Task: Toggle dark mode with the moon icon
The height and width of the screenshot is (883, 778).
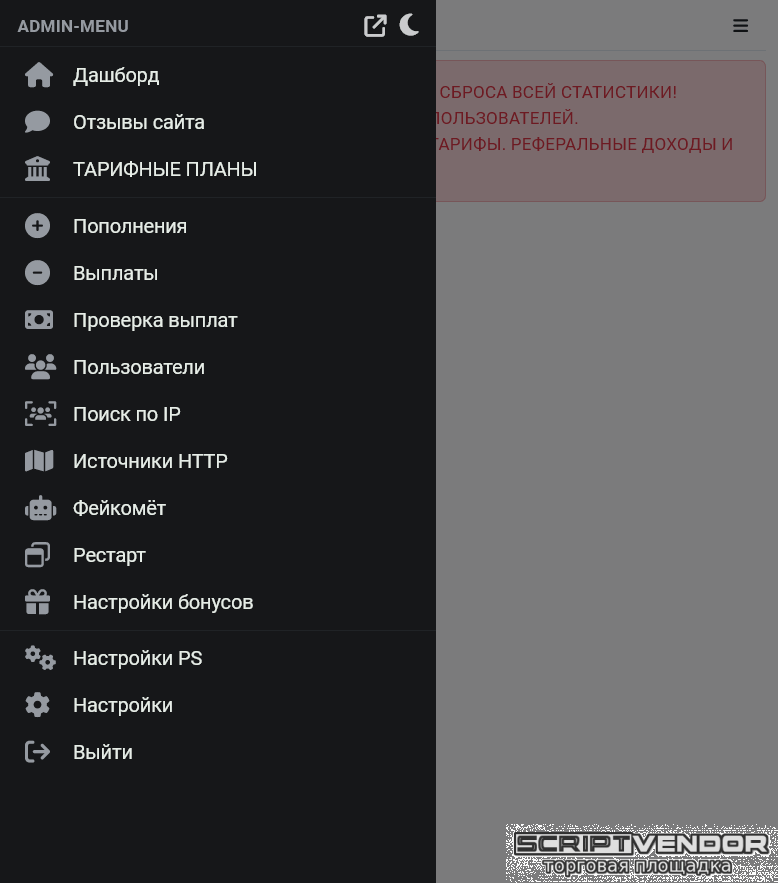Action: coord(409,25)
